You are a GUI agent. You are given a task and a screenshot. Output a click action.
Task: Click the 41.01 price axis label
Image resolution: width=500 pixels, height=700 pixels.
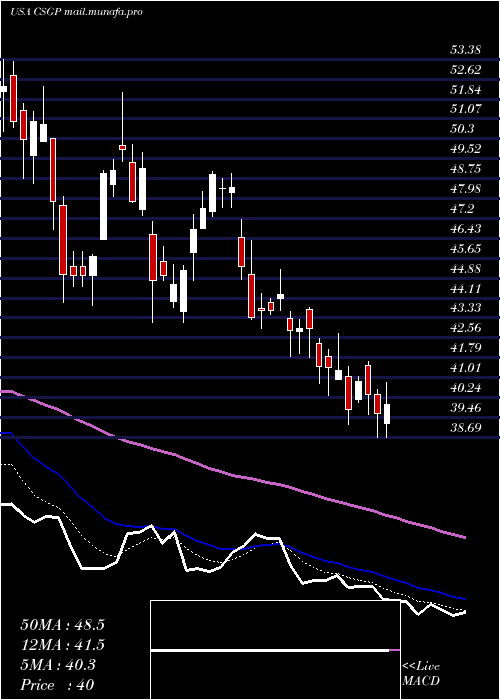466,368
